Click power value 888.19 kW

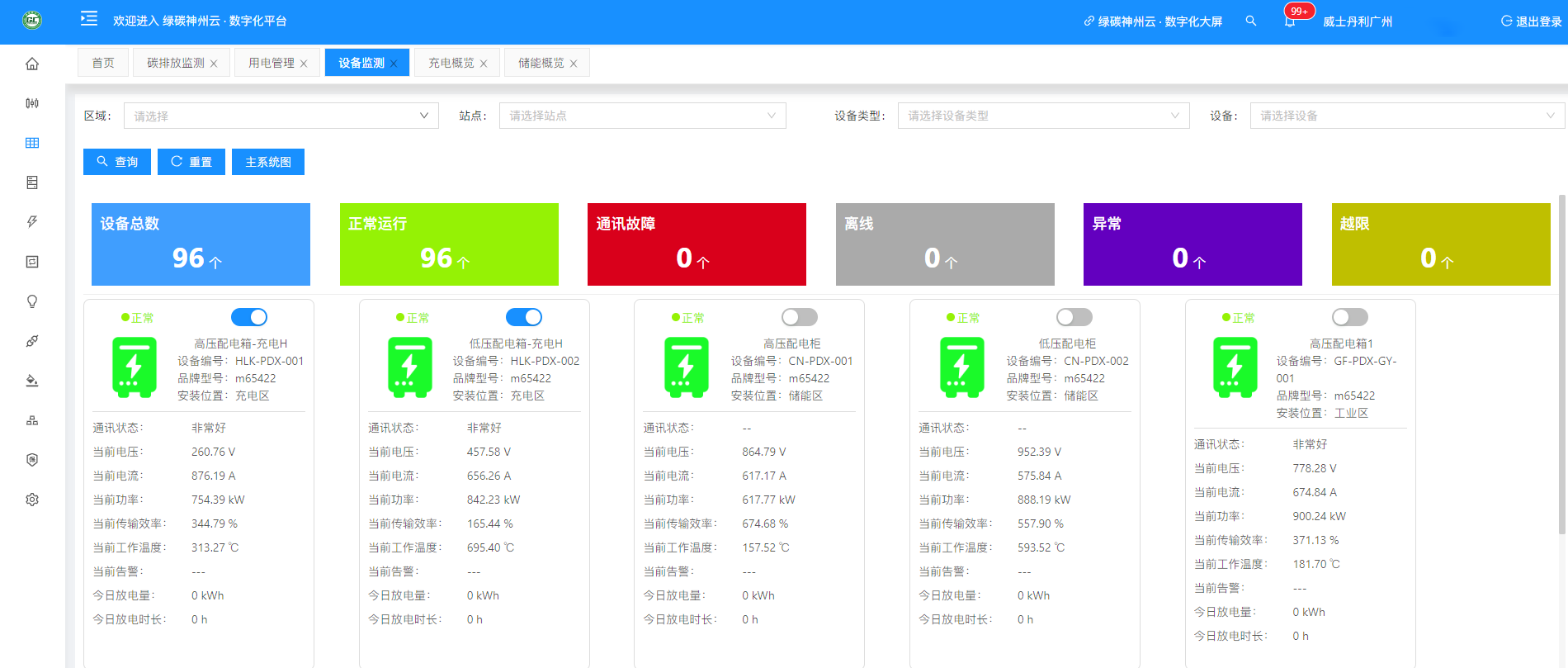pyautogui.click(x=1044, y=500)
